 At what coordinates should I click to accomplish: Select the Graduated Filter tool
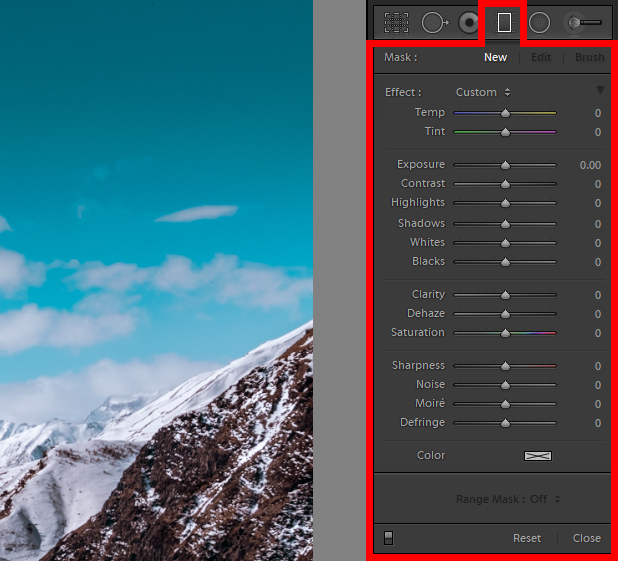click(x=504, y=22)
